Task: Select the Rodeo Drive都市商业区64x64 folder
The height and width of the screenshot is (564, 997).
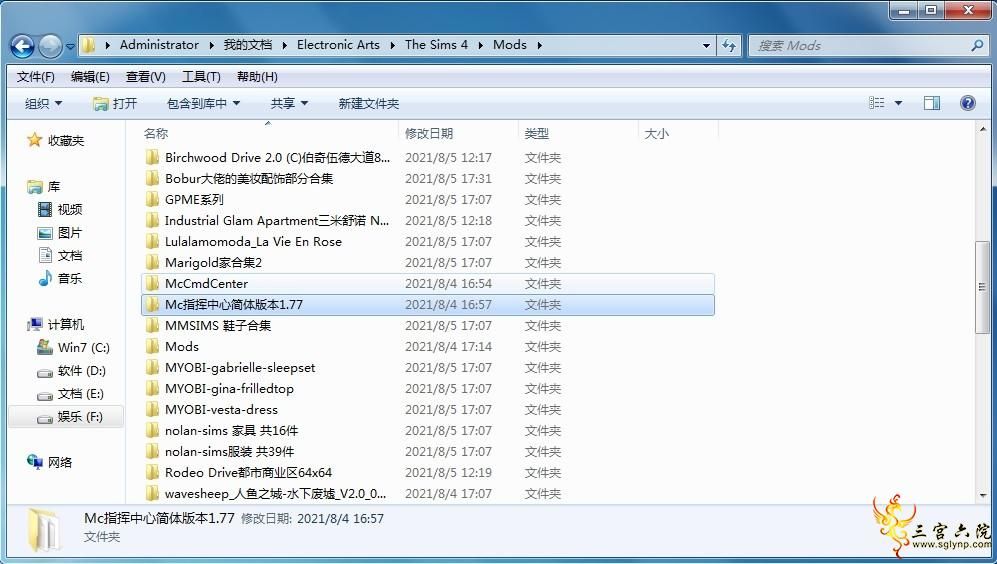Action: click(428, 472)
